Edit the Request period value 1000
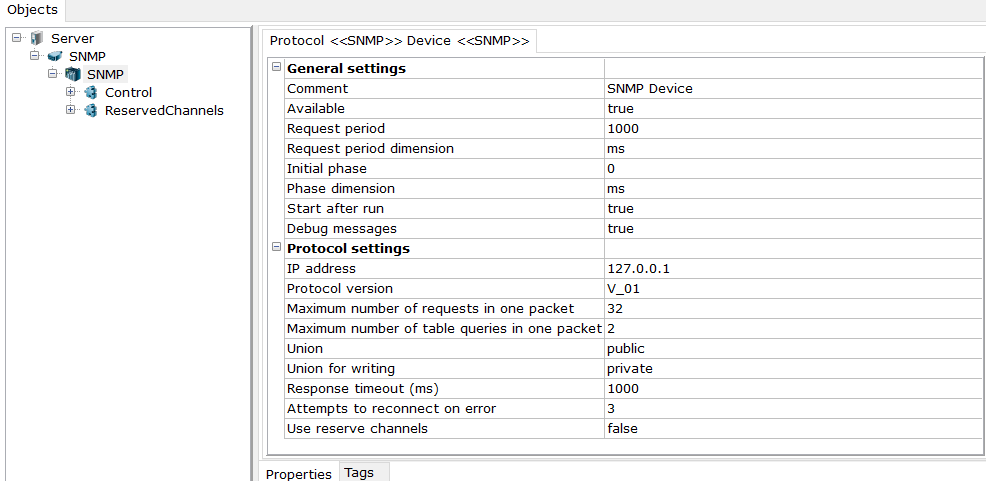Image resolution: width=986 pixels, height=481 pixels. click(x=792, y=129)
